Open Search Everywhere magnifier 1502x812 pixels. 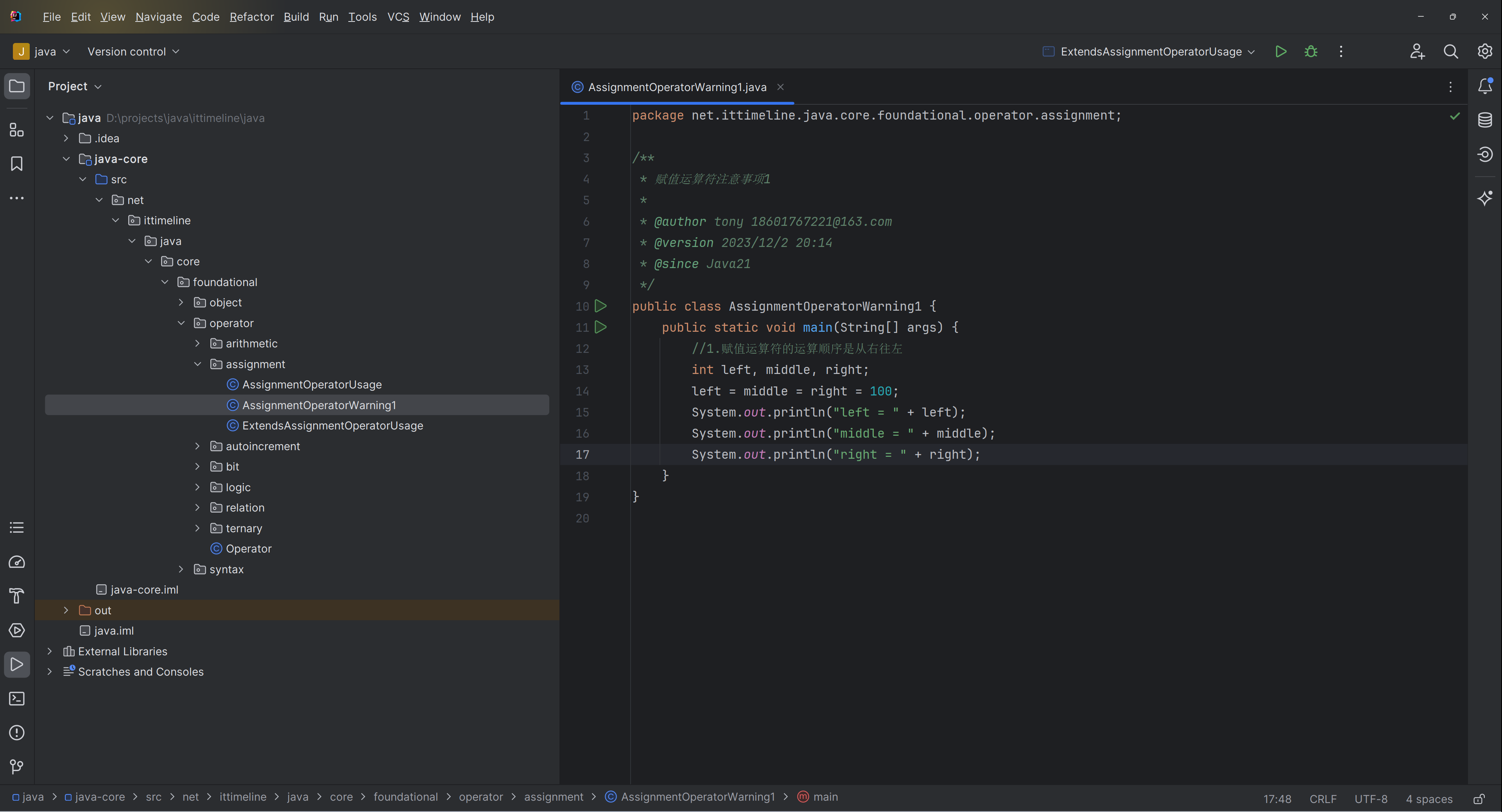1451,51
